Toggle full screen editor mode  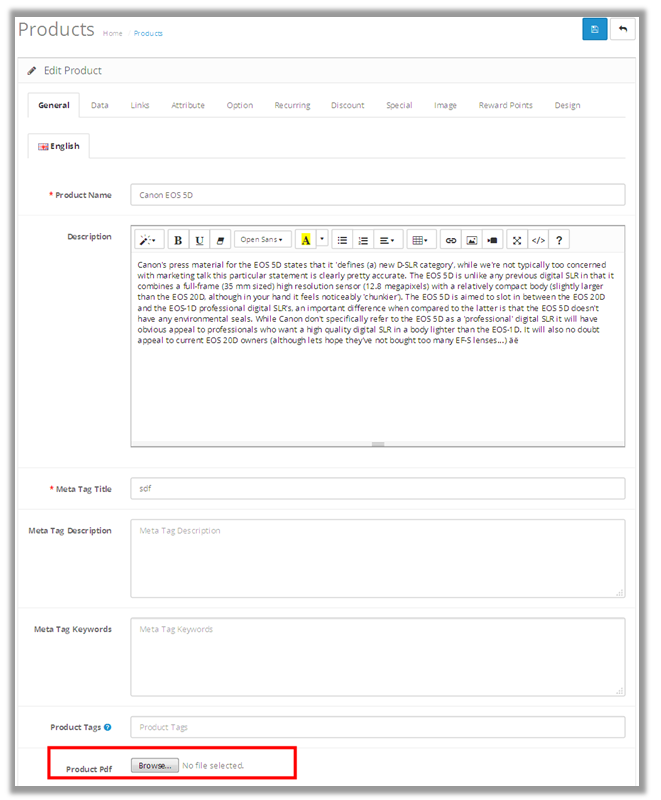(517, 240)
